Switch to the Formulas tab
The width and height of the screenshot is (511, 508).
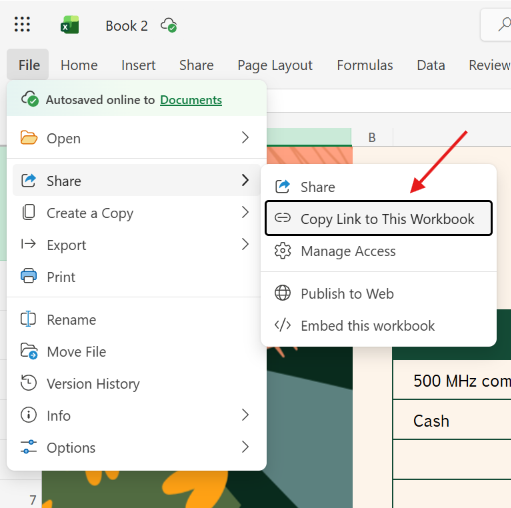(x=365, y=65)
